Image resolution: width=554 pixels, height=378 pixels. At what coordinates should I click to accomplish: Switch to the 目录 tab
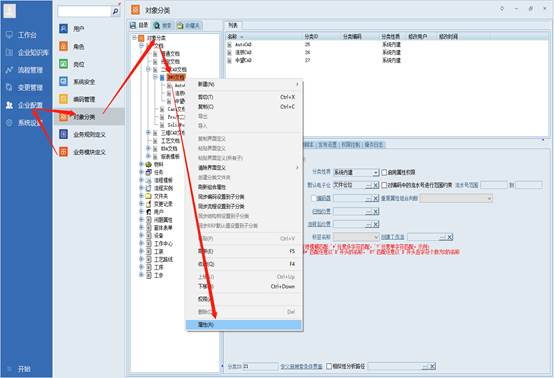click(x=139, y=25)
